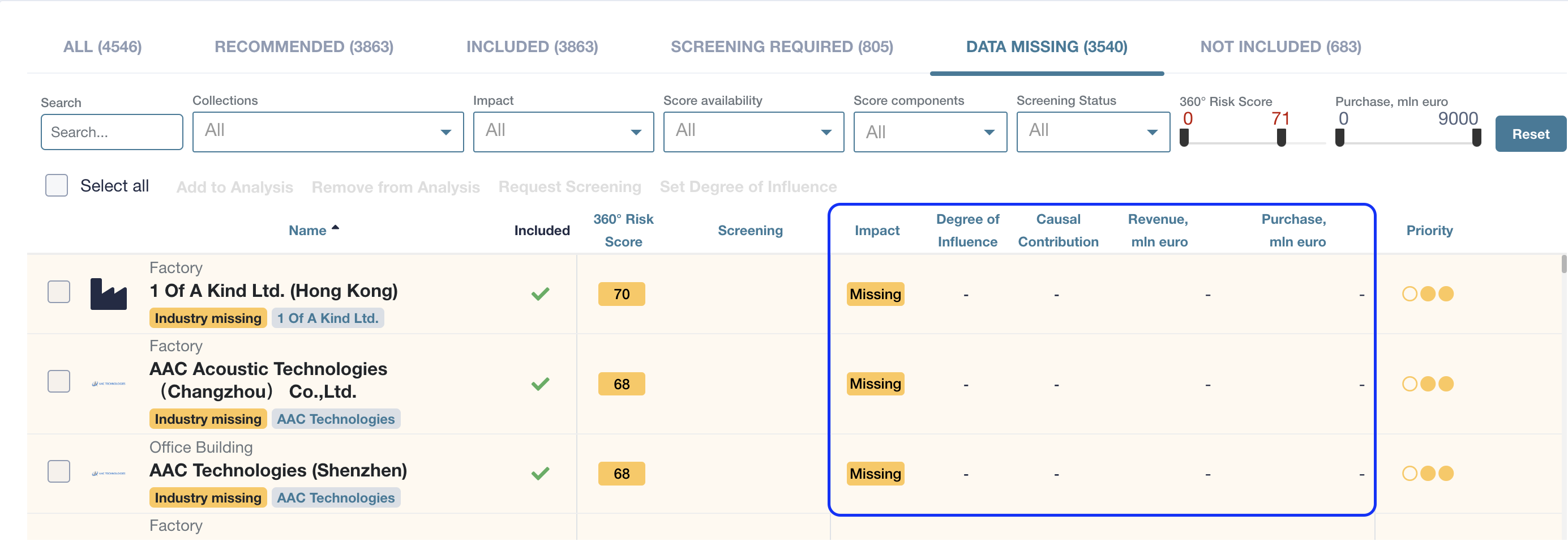Click priority dots for AAC Acoustic Technologies
This screenshot has width=1568, height=545.
(x=1428, y=384)
